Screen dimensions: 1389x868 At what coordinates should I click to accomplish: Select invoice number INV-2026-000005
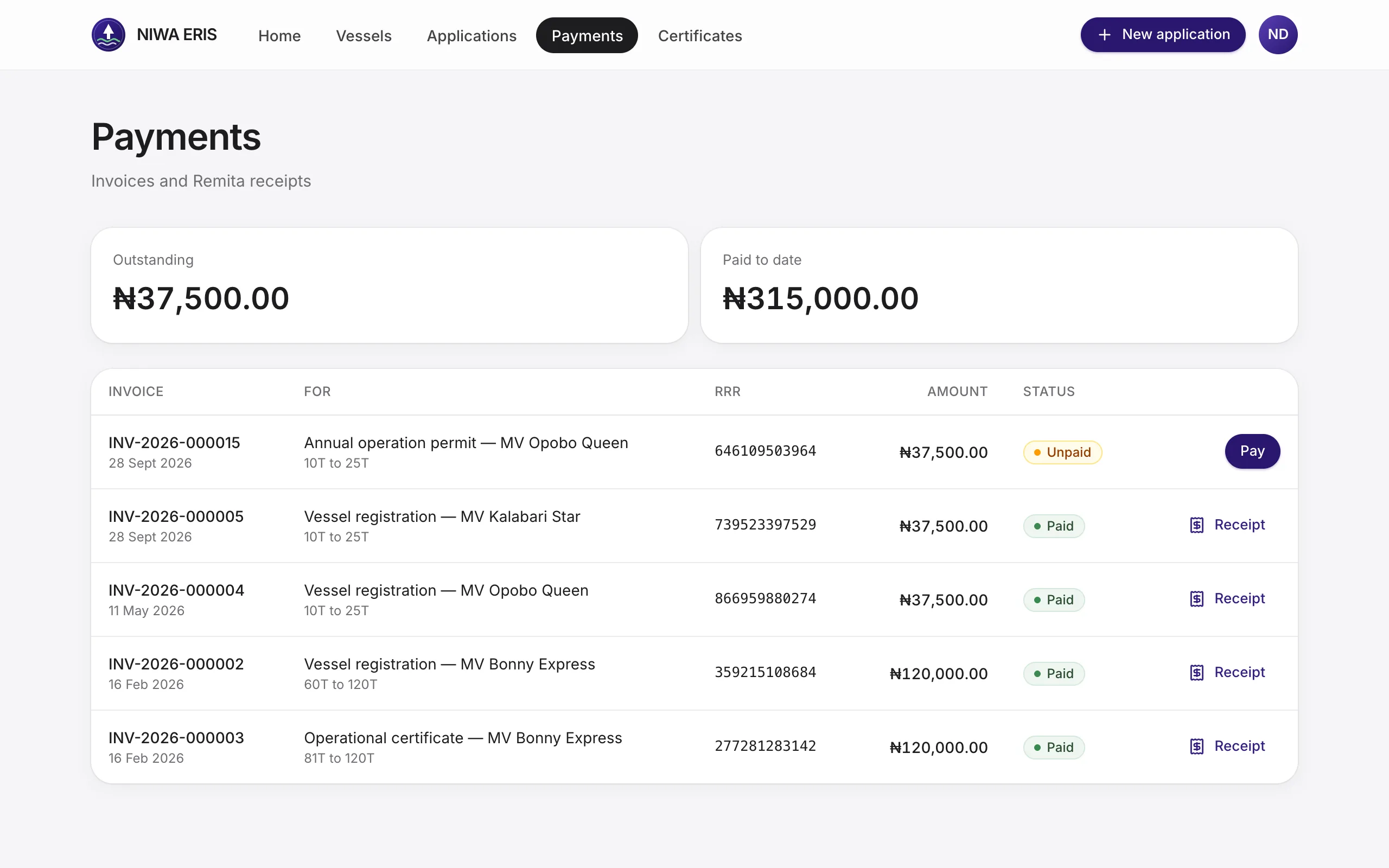176,516
